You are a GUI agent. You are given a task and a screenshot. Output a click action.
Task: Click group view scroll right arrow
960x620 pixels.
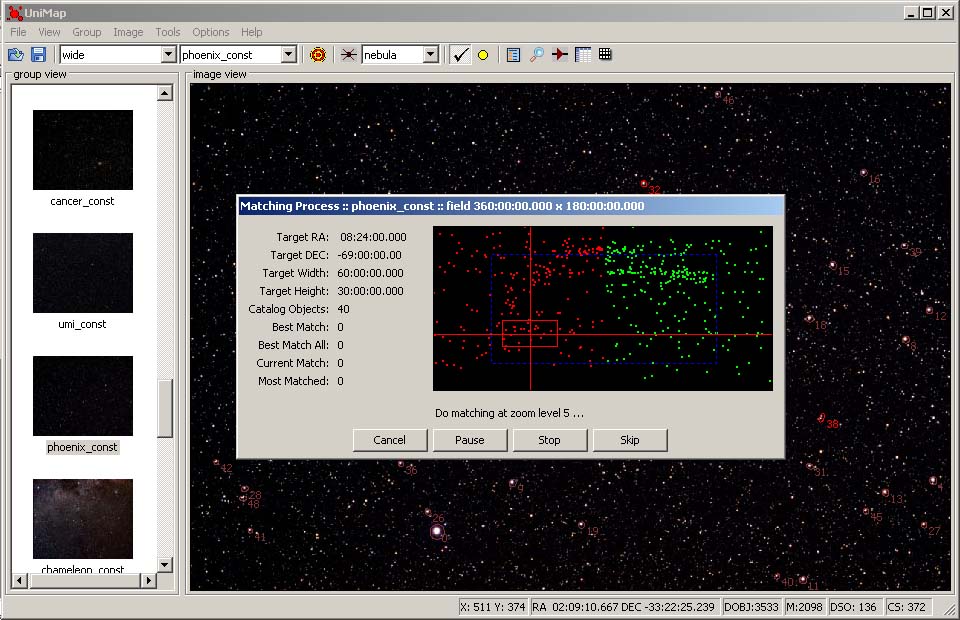point(148,580)
